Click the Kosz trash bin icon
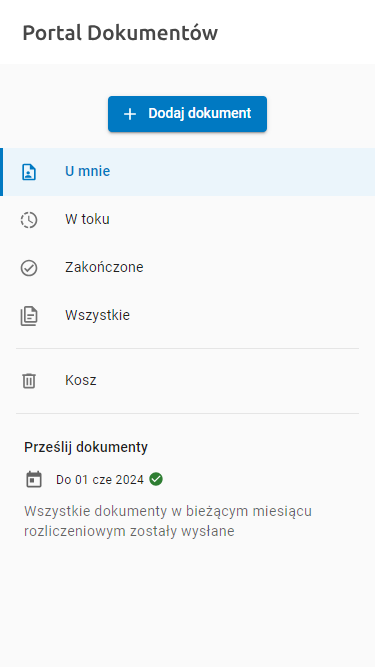 coord(29,381)
